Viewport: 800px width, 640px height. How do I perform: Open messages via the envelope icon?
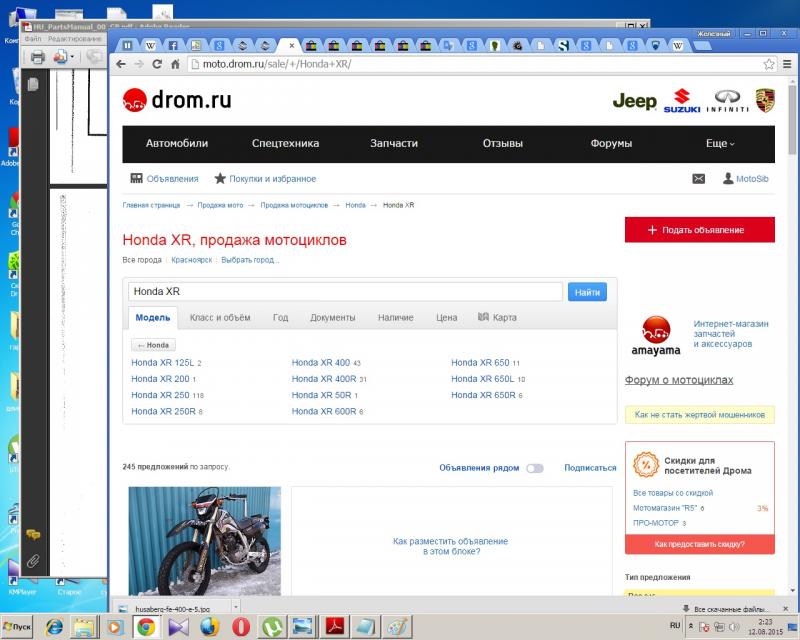pyautogui.click(x=698, y=179)
